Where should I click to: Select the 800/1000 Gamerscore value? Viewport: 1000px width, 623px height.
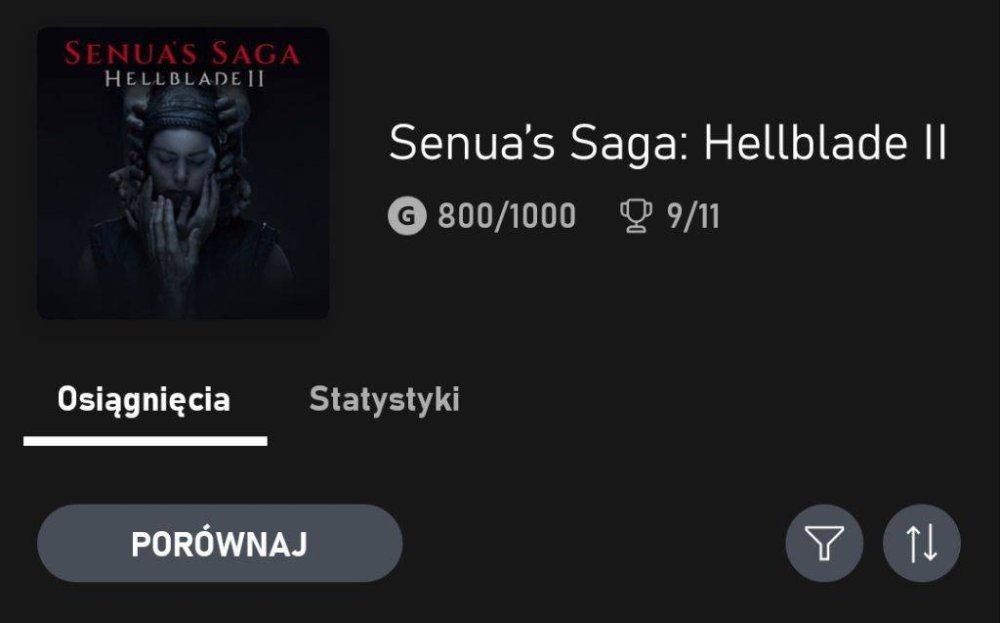pyautogui.click(x=506, y=215)
